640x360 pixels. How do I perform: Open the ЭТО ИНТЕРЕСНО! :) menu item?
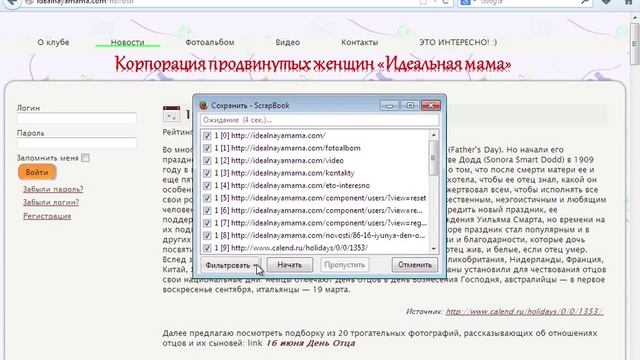[458, 42]
